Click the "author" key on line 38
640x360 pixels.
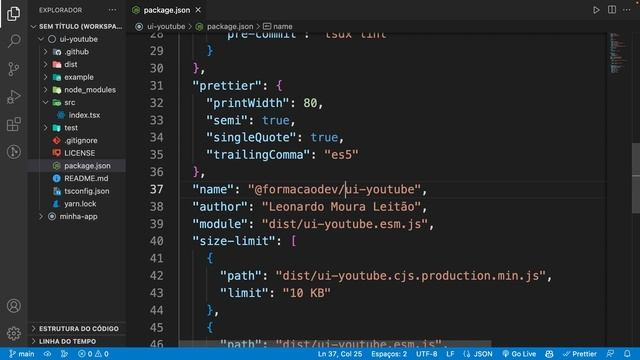(220, 207)
